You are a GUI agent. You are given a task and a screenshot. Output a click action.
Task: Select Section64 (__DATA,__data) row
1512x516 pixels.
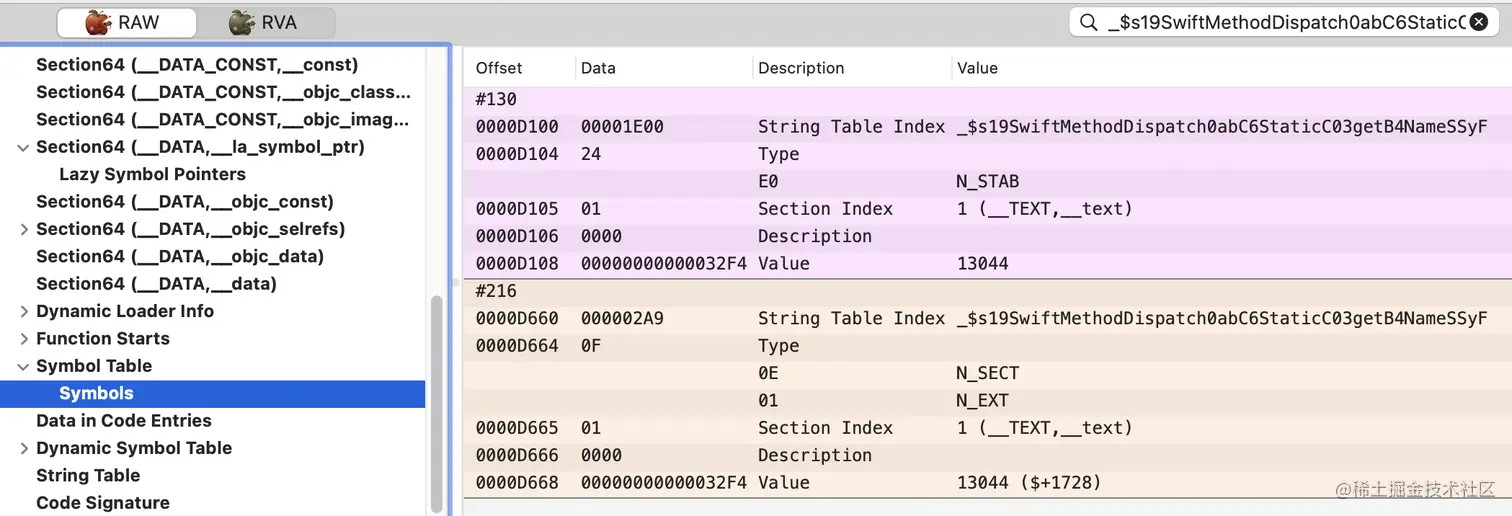pos(212,284)
